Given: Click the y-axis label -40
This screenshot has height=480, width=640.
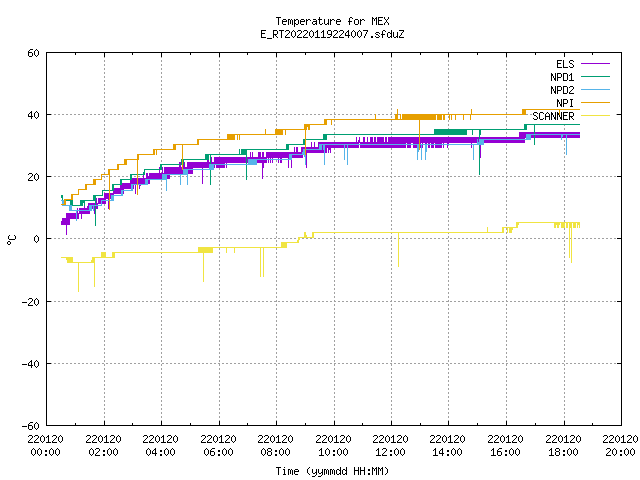Looking at the screenshot, I should click(31, 364).
